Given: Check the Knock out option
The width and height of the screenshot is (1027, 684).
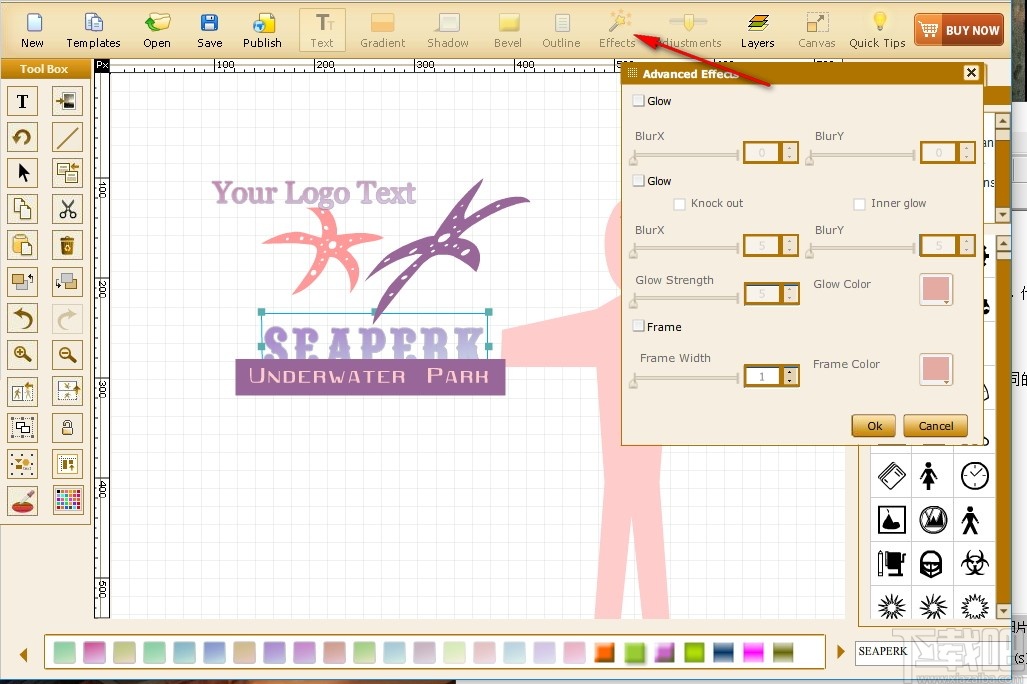Looking at the screenshot, I should [x=679, y=203].
